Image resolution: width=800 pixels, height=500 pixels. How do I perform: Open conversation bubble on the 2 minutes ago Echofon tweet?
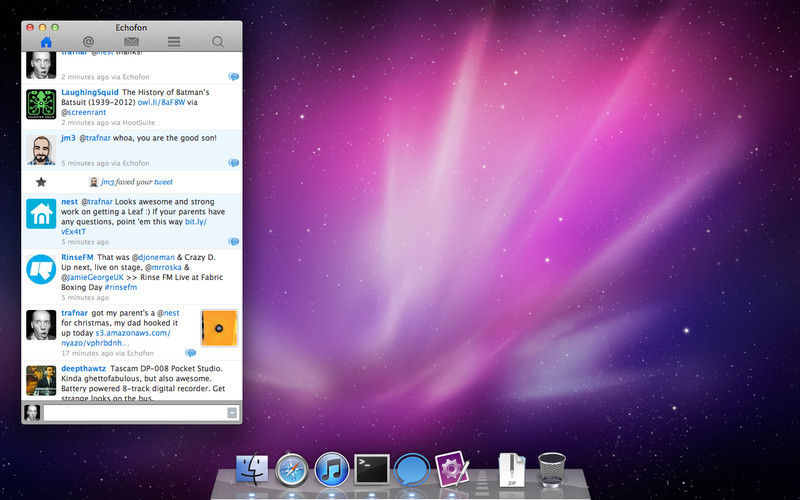click(234, 77)
